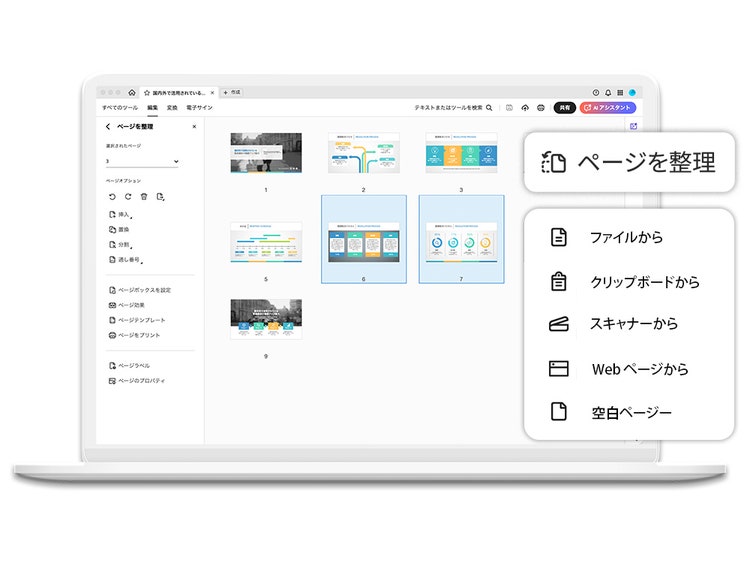
Task: Rotate pages counterclockwise icon
Action: point(112,197)
